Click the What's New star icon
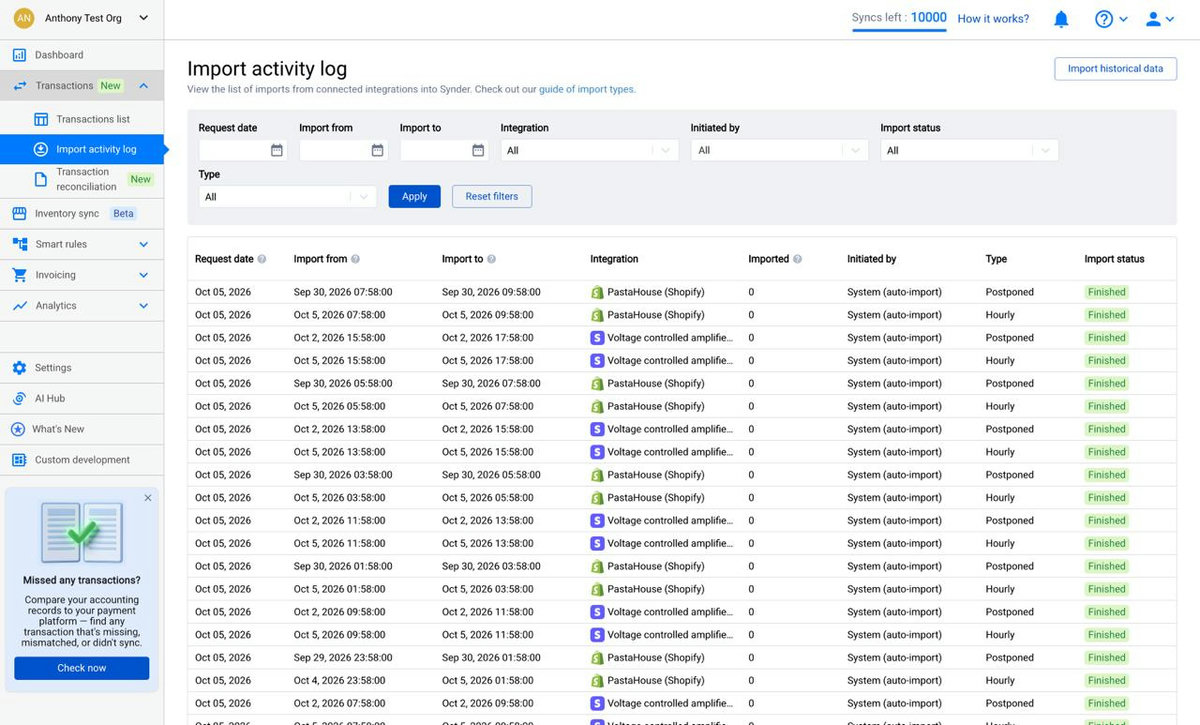This screenshot has width=1200, height=725. tap(18, 429)
